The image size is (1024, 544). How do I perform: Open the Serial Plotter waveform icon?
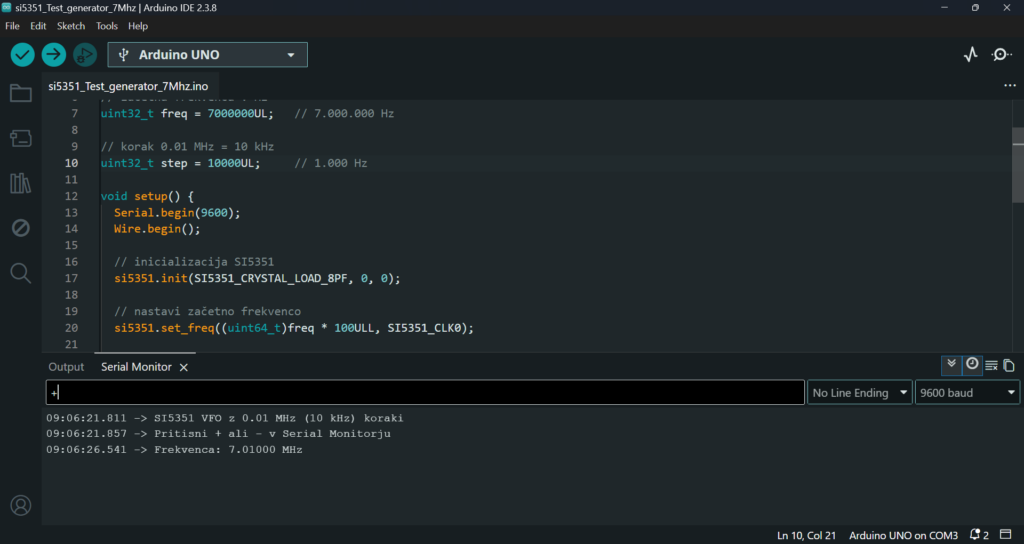[970, 55]
